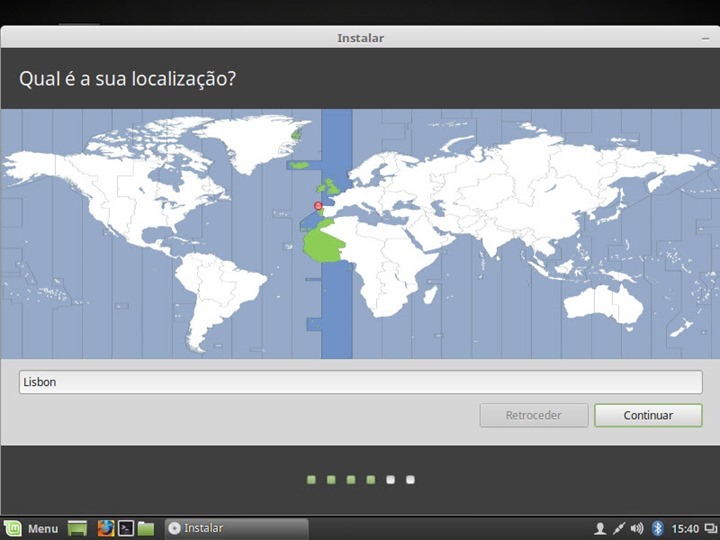Click the Instalar title bar text

360,38
